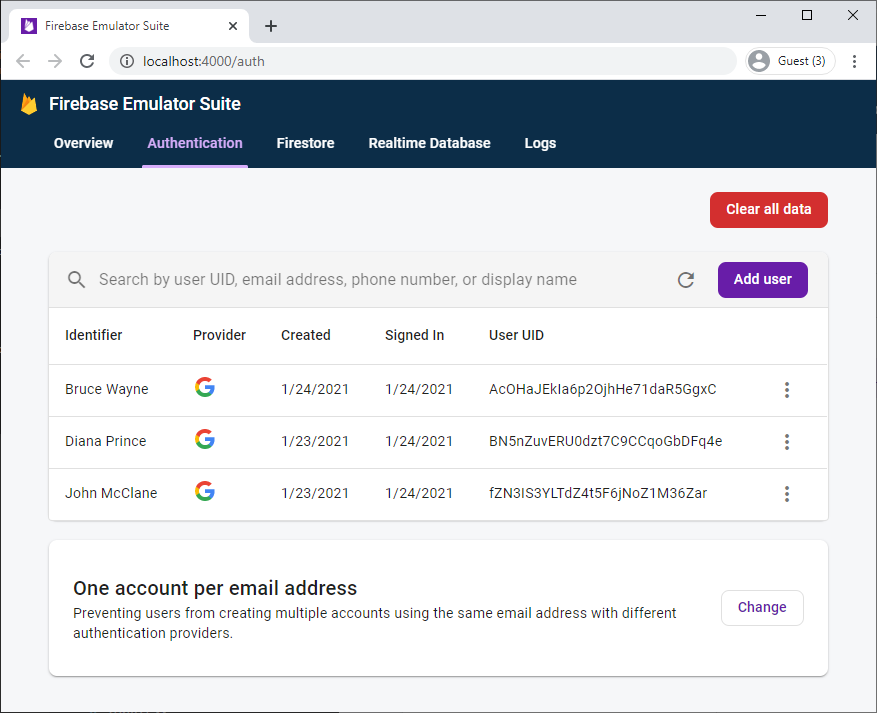Go to the Realtime Database tab
Screen dimensions: 877x713
[x=429, y=143]
